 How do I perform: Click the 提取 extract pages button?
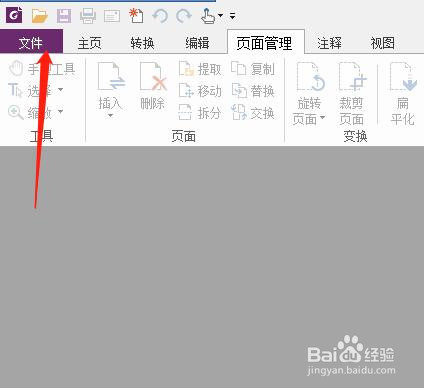pyautogui.click(x=200, y=69)
